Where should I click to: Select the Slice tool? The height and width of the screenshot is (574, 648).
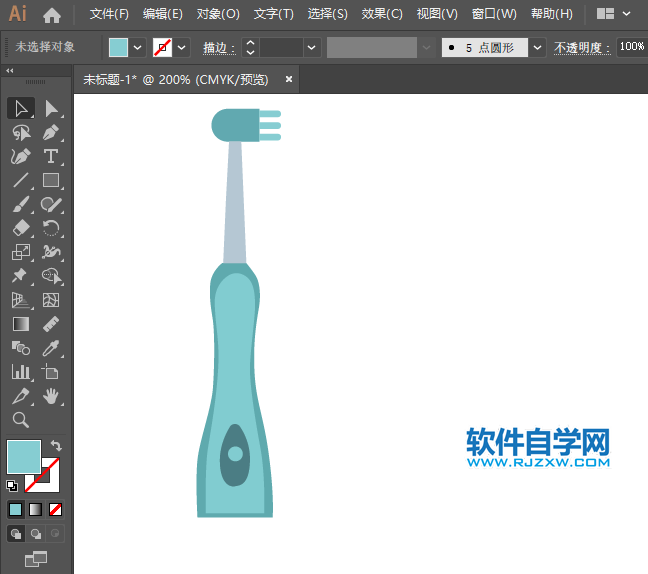coord(21,396)
